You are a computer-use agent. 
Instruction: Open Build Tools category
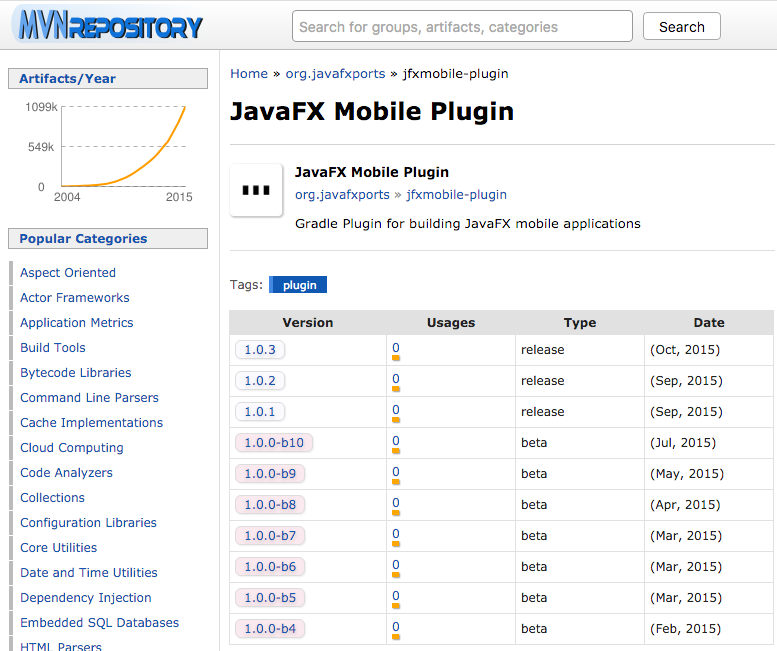pyautogui.click(x=53, y=348)
